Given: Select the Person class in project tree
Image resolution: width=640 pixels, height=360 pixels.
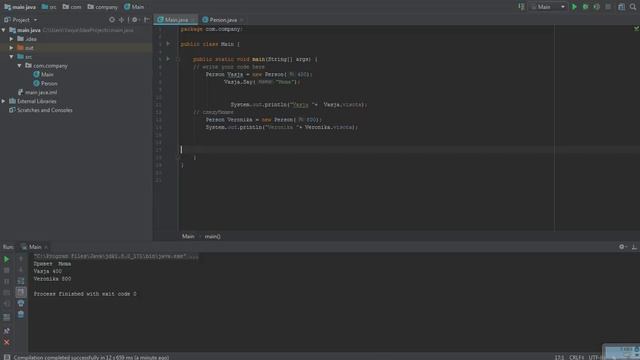Looking at the screenshot, I should pos(45,84).
